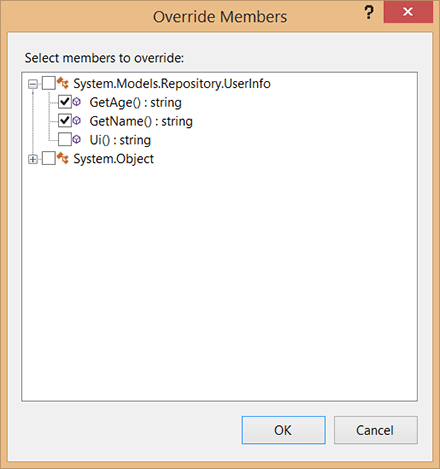Screen dimensions: 440x469
Task: Click the Cancel button
Action: [x=376, y=430]
